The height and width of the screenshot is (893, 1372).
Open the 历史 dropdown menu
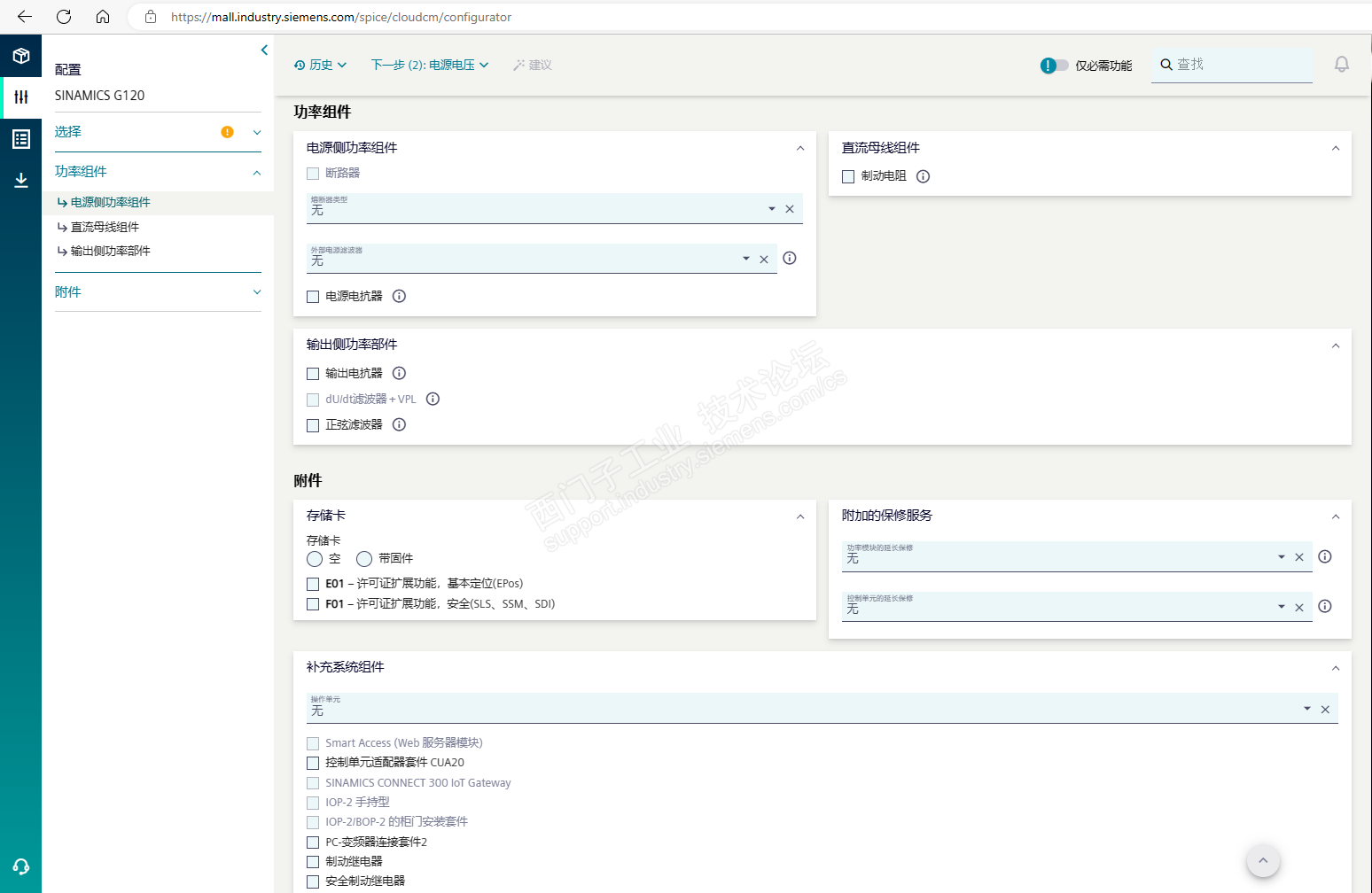(321, 65)
